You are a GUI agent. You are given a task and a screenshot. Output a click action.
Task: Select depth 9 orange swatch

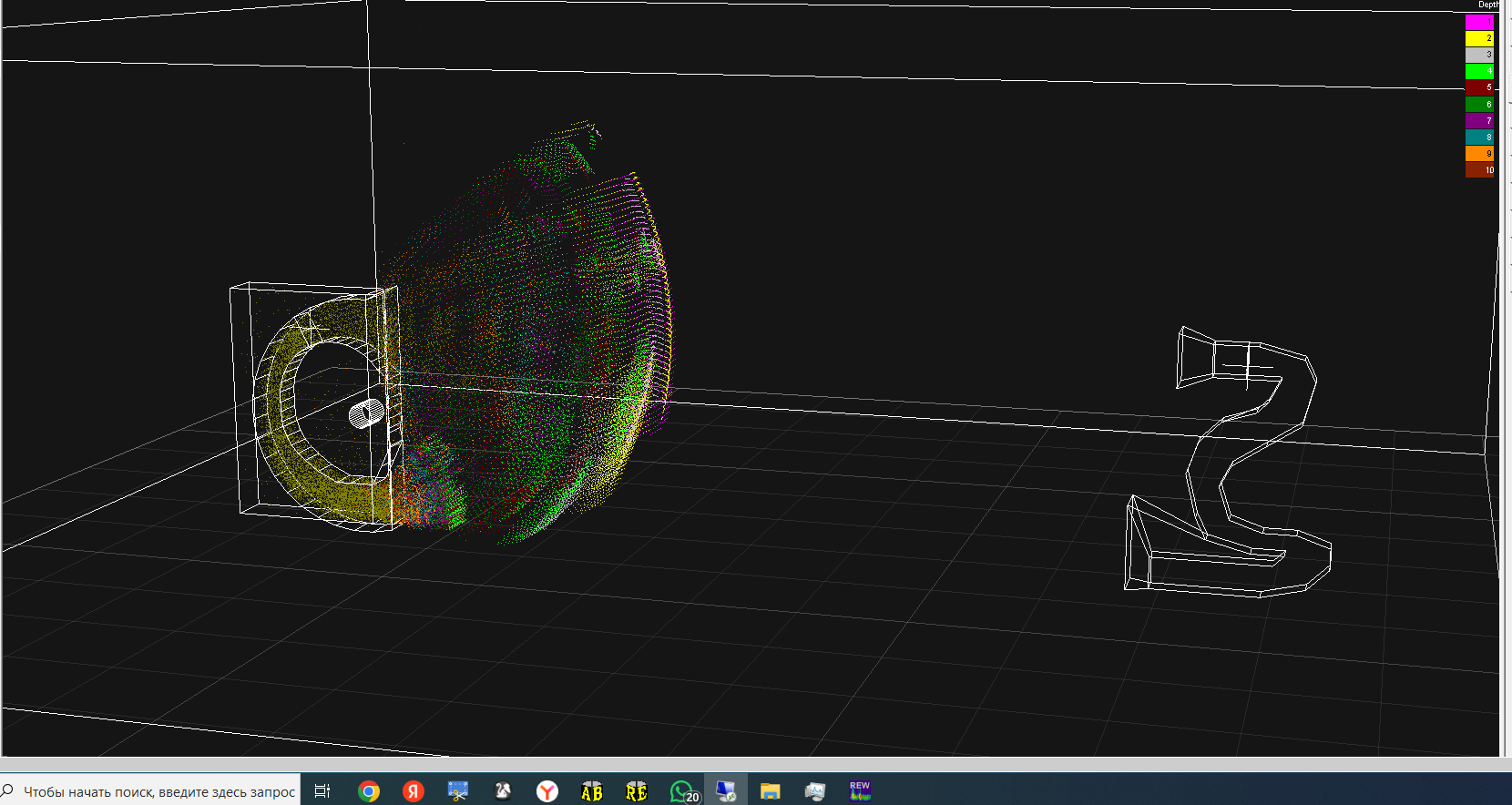pos(1479,153)
